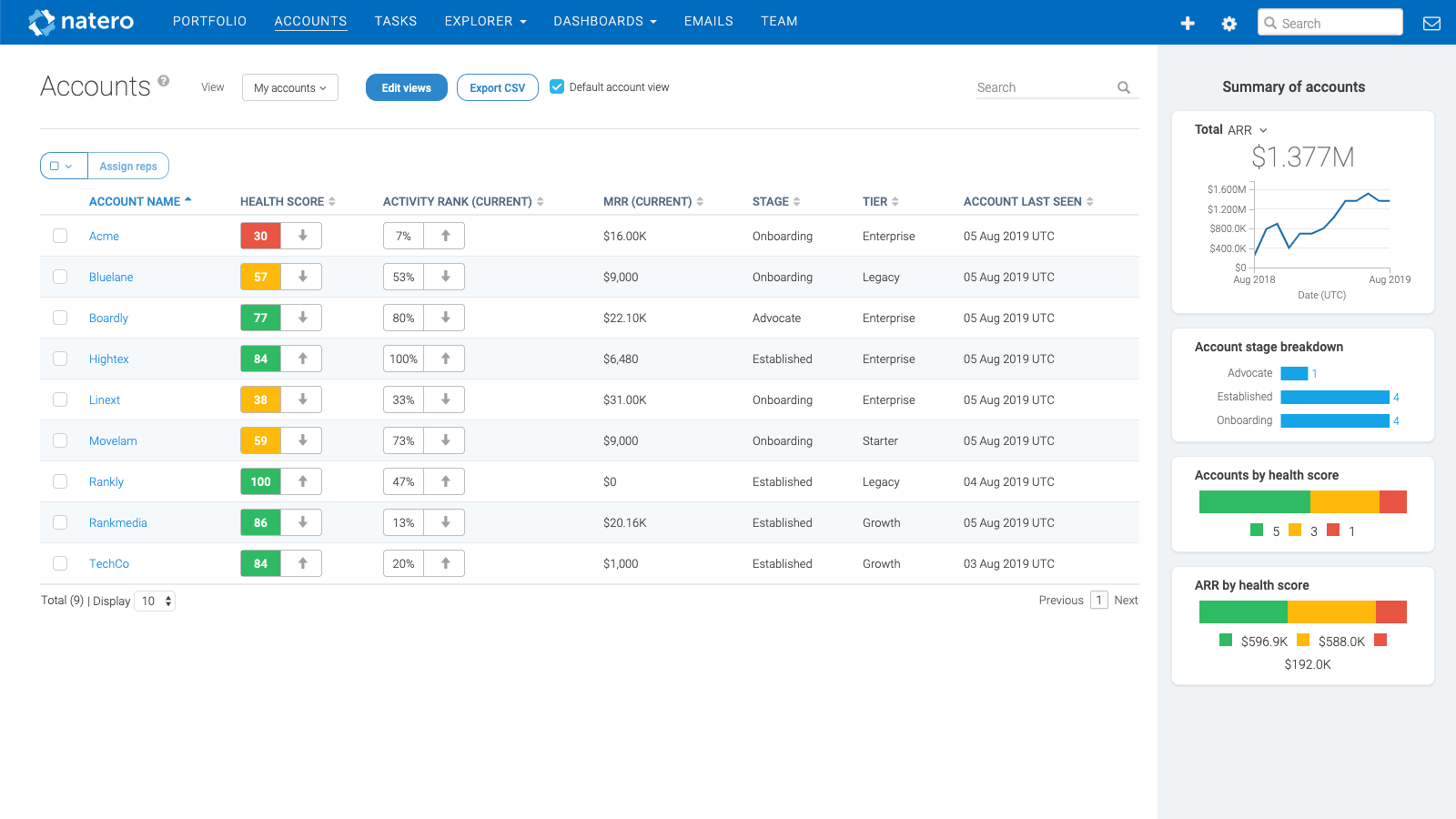Open the My accounts view dropdown

[289, 87]
